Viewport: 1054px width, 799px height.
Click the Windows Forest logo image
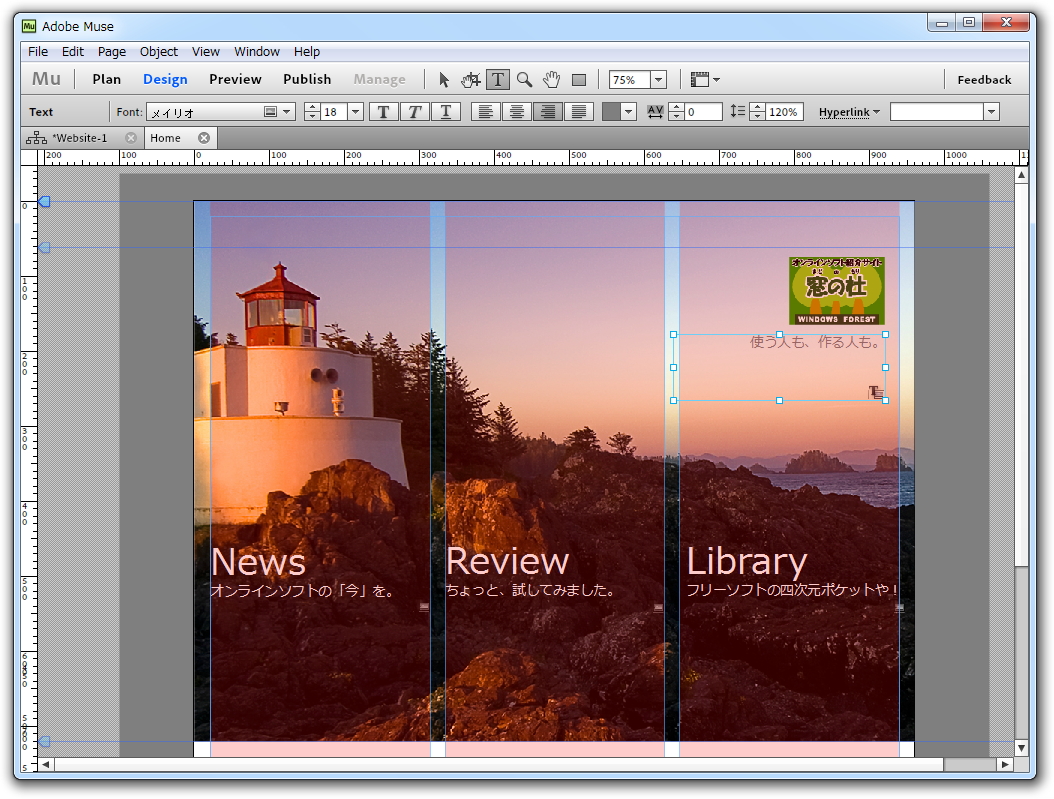click(x=836, y=290)
